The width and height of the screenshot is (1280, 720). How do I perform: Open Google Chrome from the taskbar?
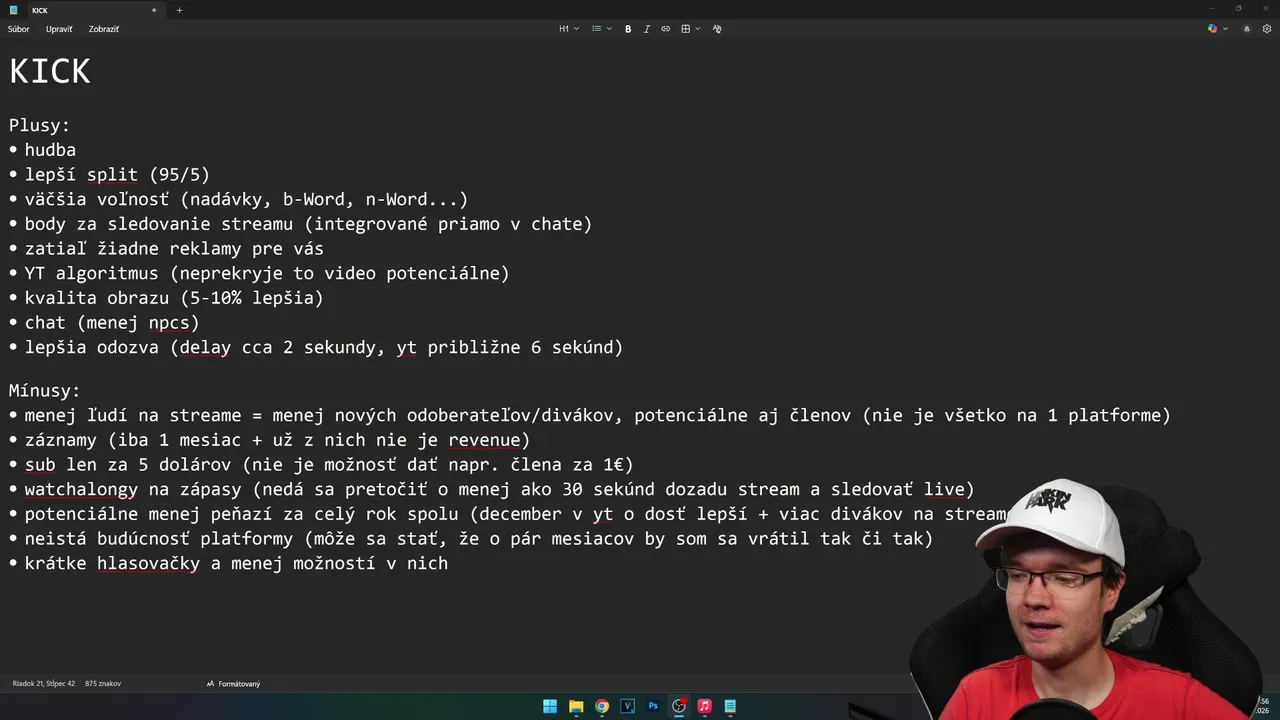602,706
